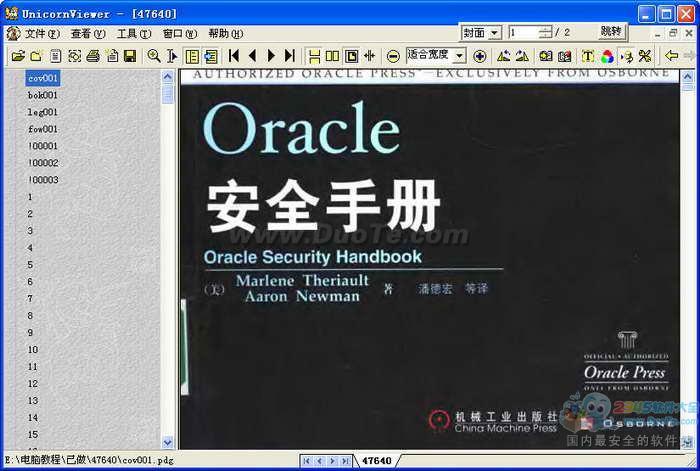Select the text cursor selection tool

[x=172, y=56]
